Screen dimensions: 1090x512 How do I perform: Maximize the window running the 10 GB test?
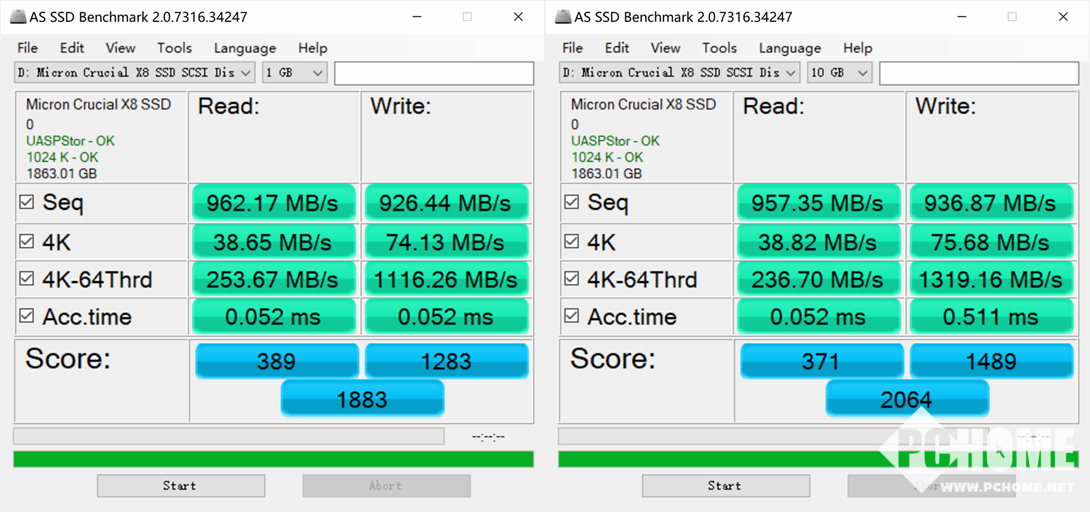(x=1012, y=17)
